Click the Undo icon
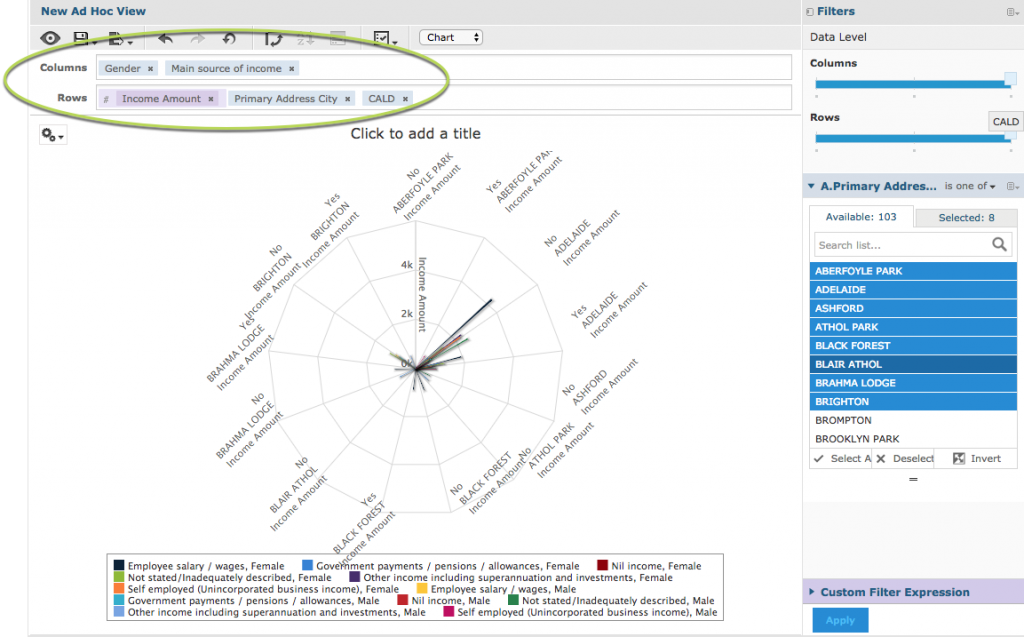The width and height of the screenshot is (1024, 637). click(x=165, y=38)
